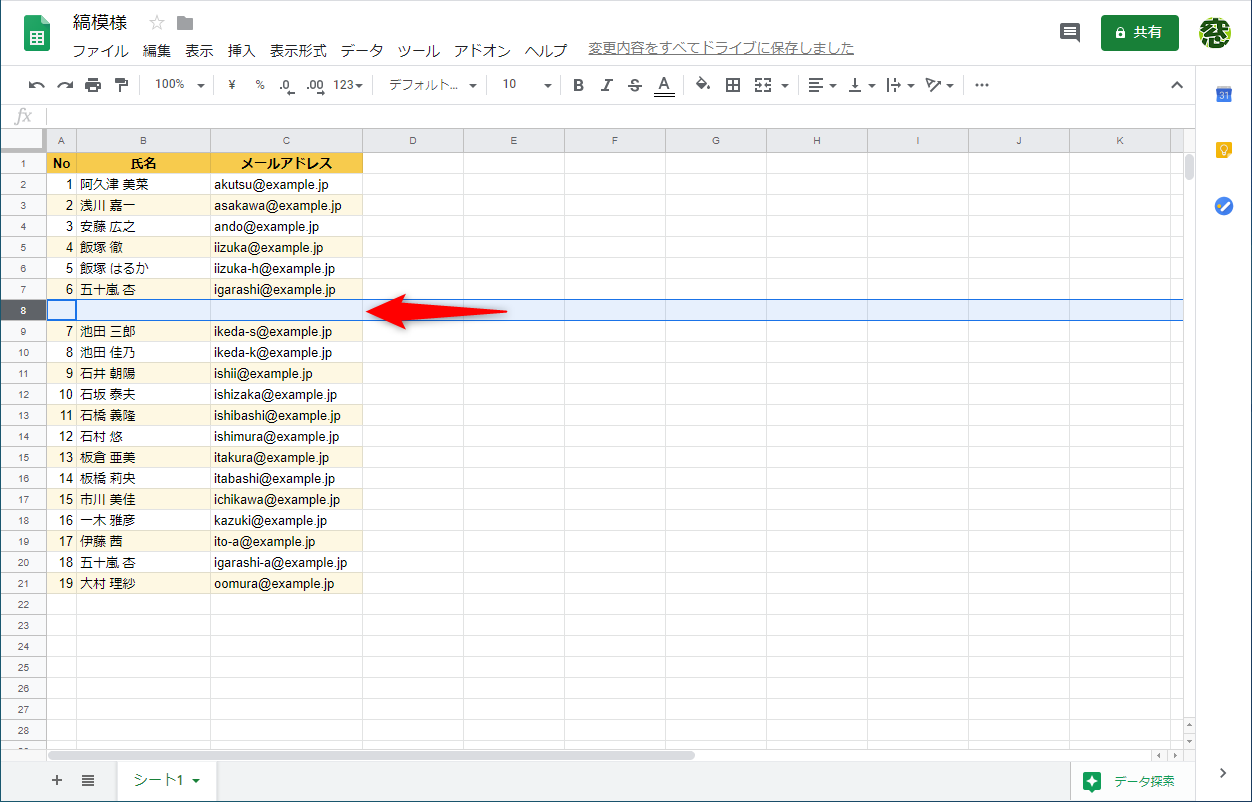Open Google Calendar side panel icon

click(1223, 94)
